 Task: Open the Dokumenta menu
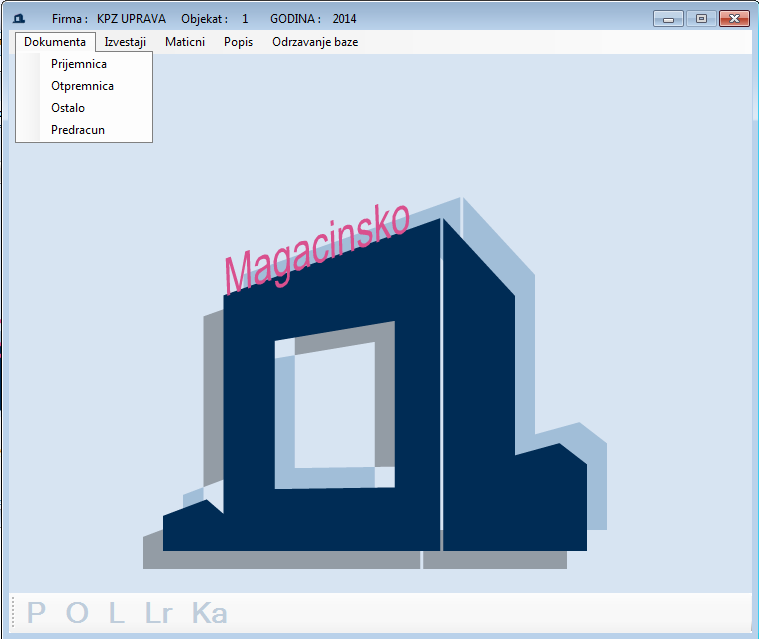(55, 42)
